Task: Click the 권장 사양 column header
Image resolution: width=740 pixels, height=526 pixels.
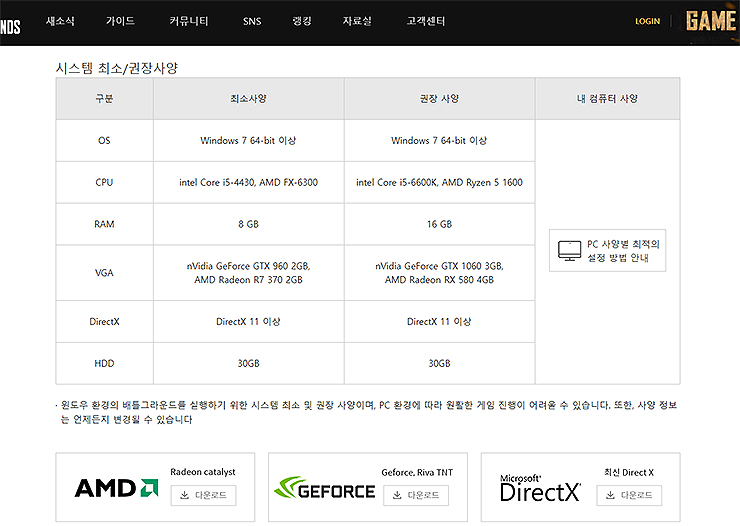Action: click(439, 99)
